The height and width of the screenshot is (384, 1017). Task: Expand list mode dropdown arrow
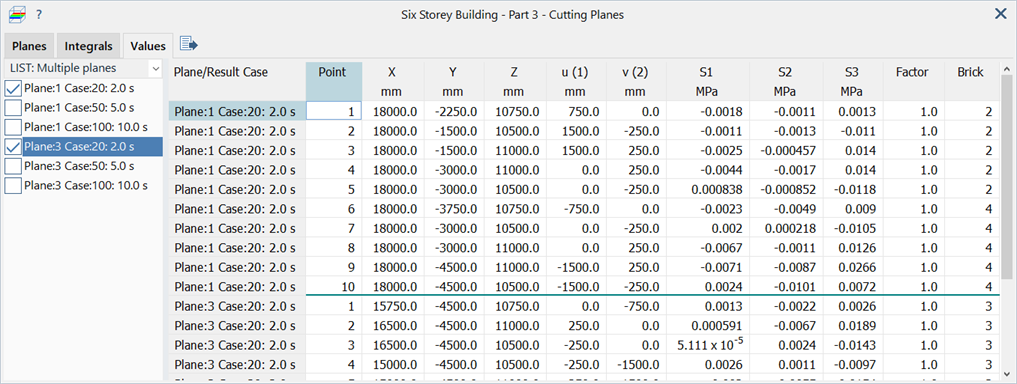[155, 68]
